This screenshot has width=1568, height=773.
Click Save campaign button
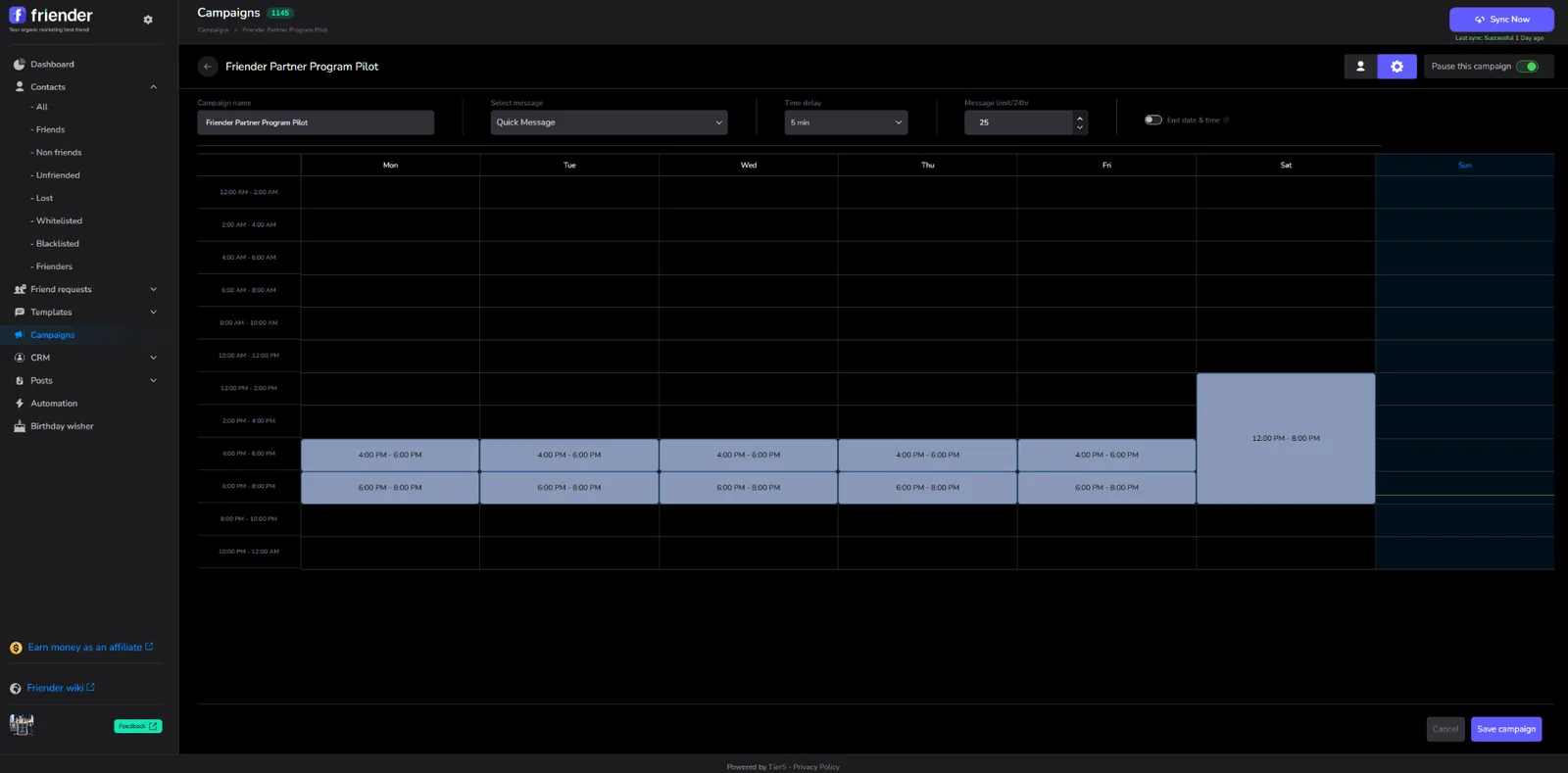click(x=1506, y=729)
